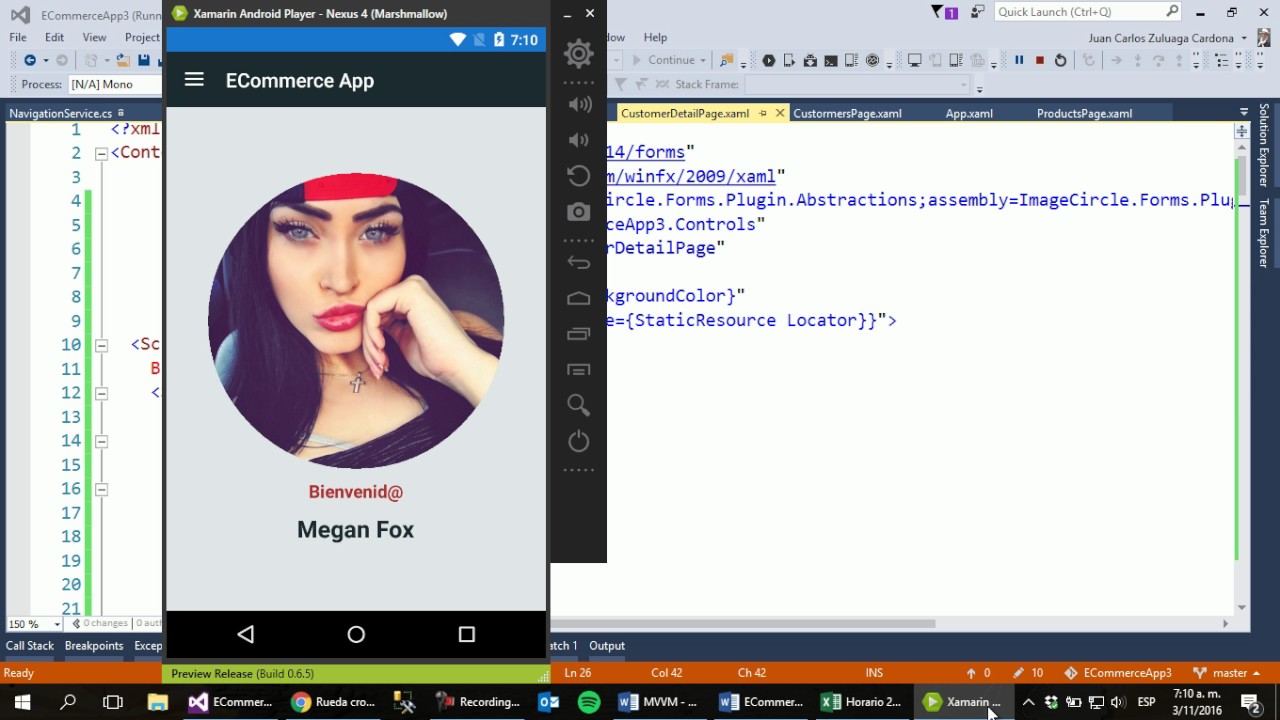Tap Android Recents square in navigation bar
Image resolution: width=1280 pixels, height=720 pixels.
[x=466, y=634]
